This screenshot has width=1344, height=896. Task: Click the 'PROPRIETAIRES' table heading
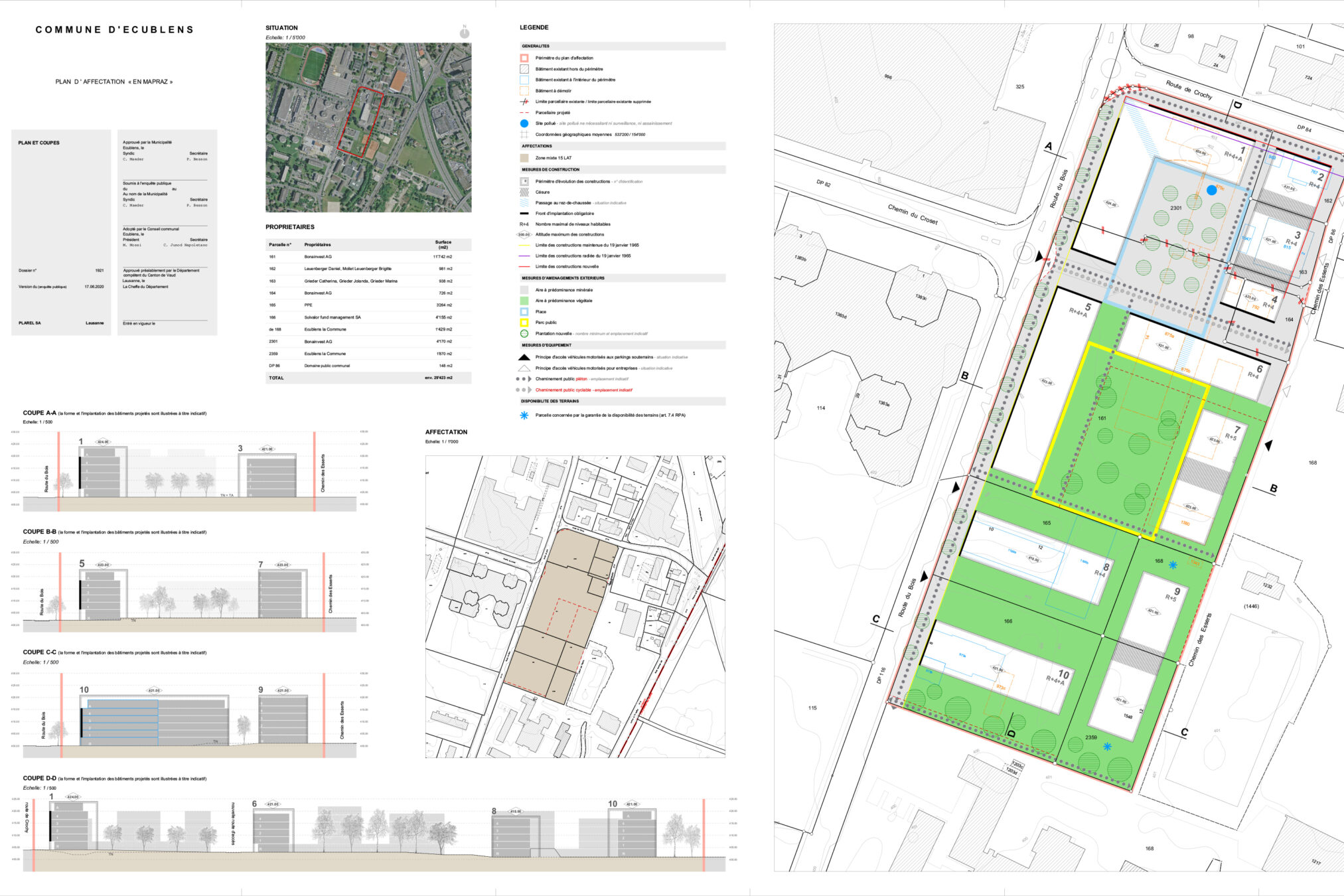tap(290, 227)
